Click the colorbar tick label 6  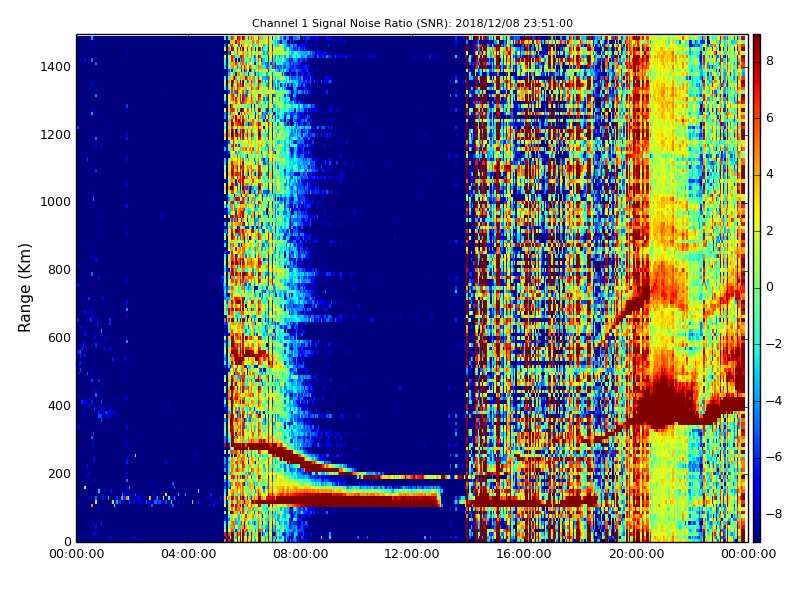click(770, 118)
